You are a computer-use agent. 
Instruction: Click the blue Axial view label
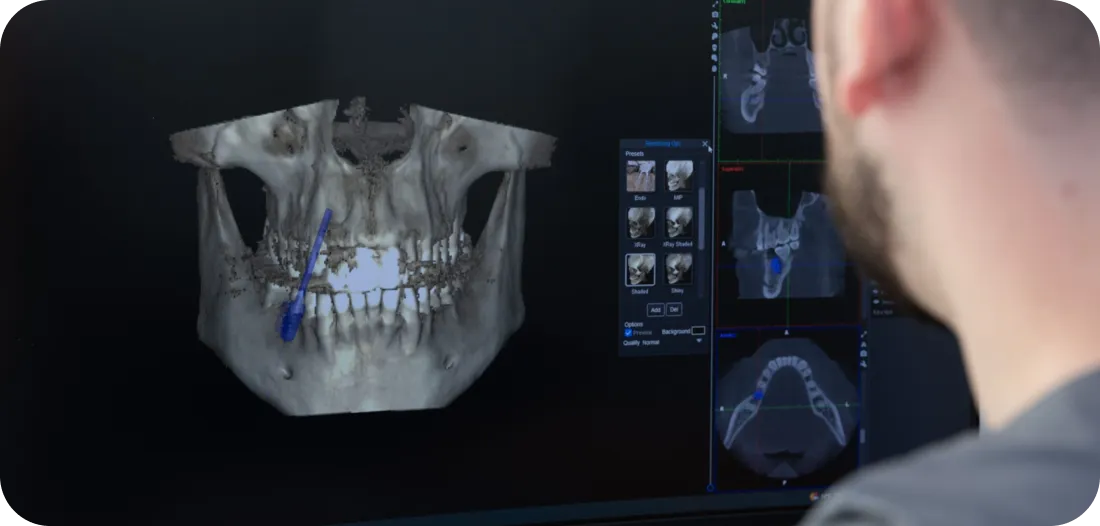(727, 335)
